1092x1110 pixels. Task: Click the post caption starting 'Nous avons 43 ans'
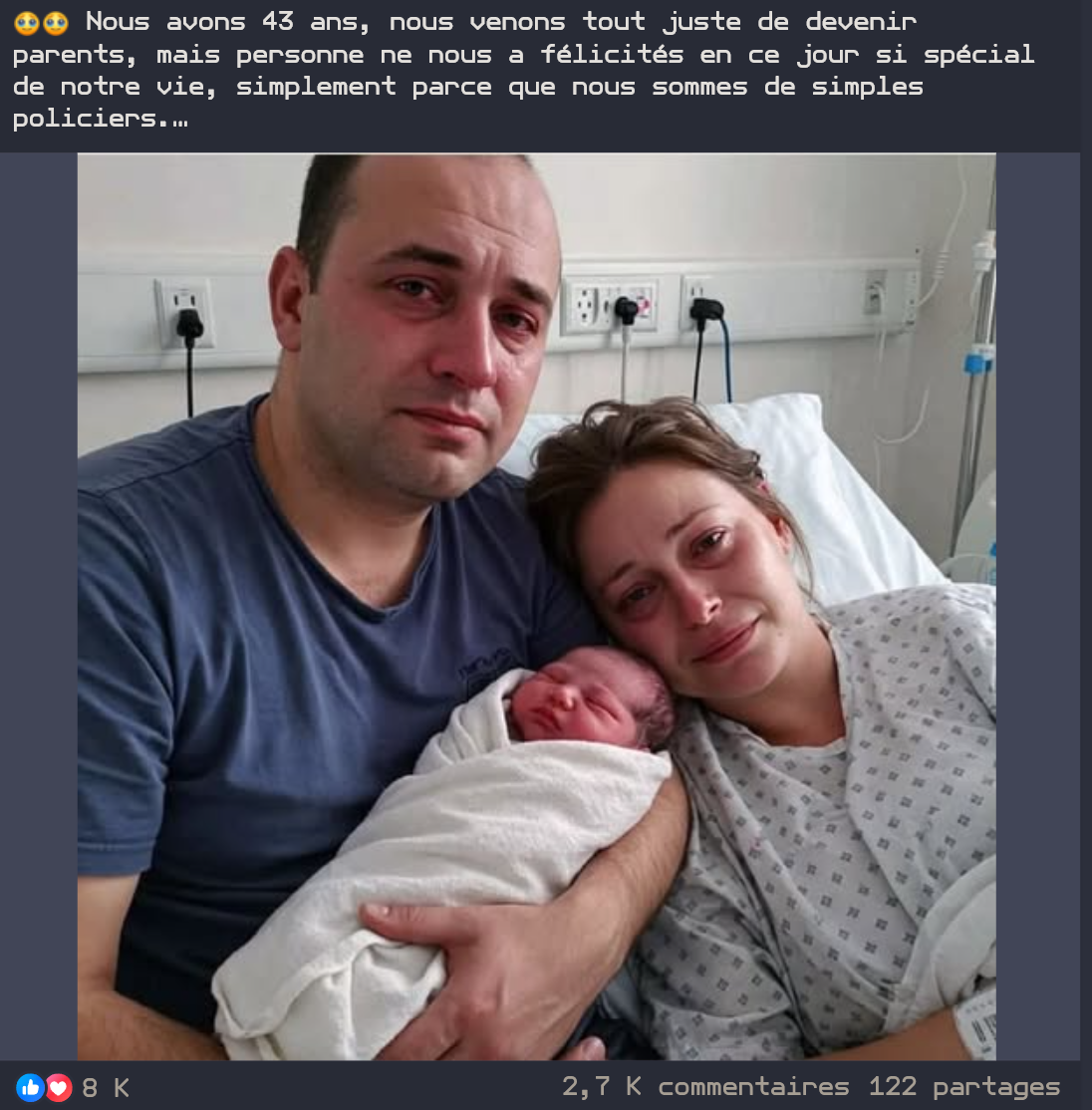524,70
